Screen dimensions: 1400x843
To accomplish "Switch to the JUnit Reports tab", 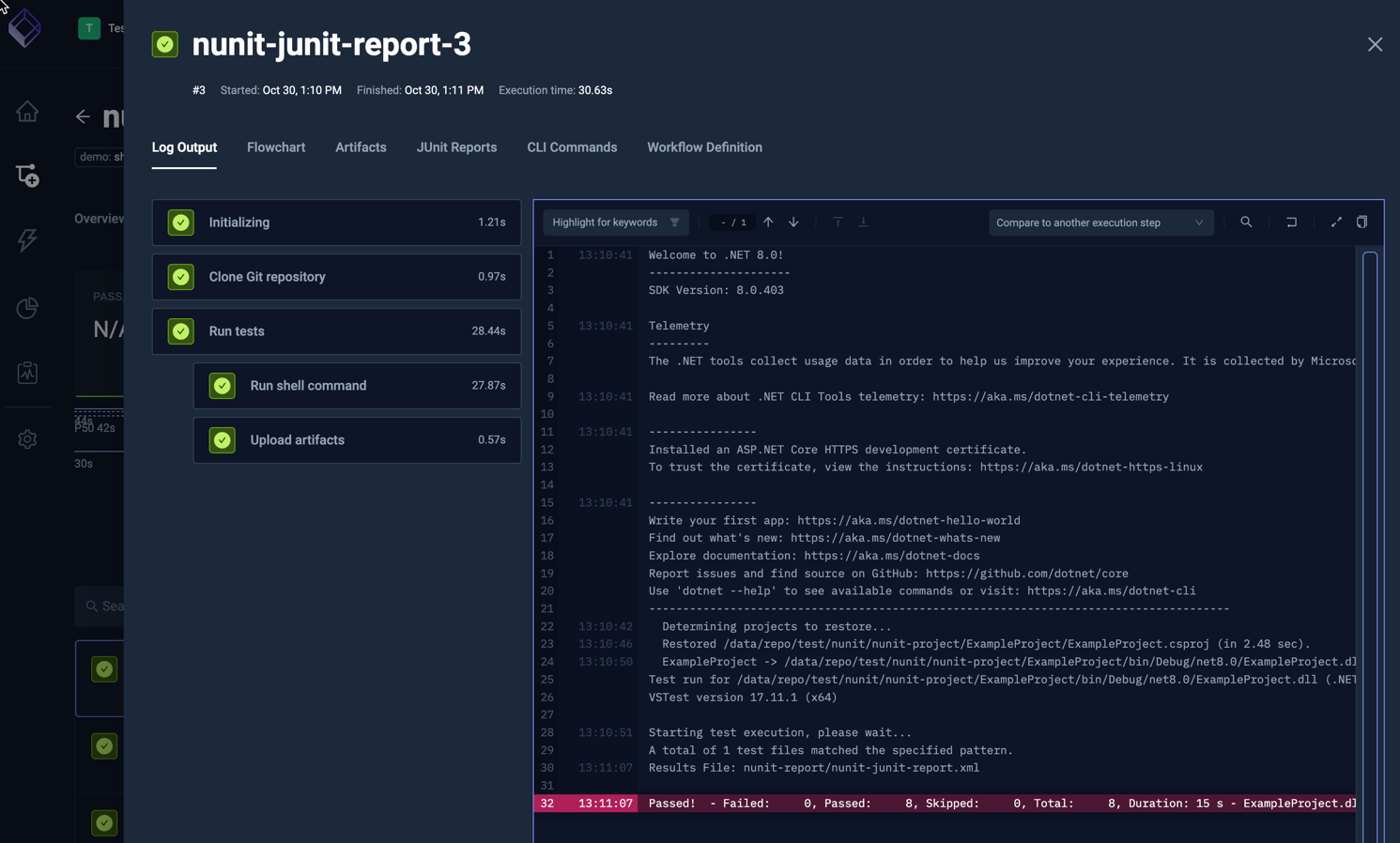I will [x=456, y=147].
